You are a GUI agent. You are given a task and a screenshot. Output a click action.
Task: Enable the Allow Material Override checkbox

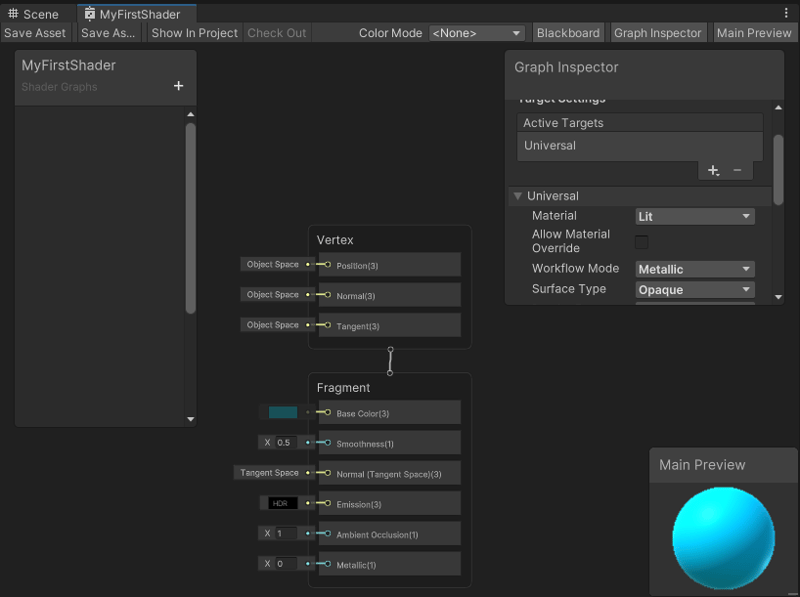tap(642, 242)
